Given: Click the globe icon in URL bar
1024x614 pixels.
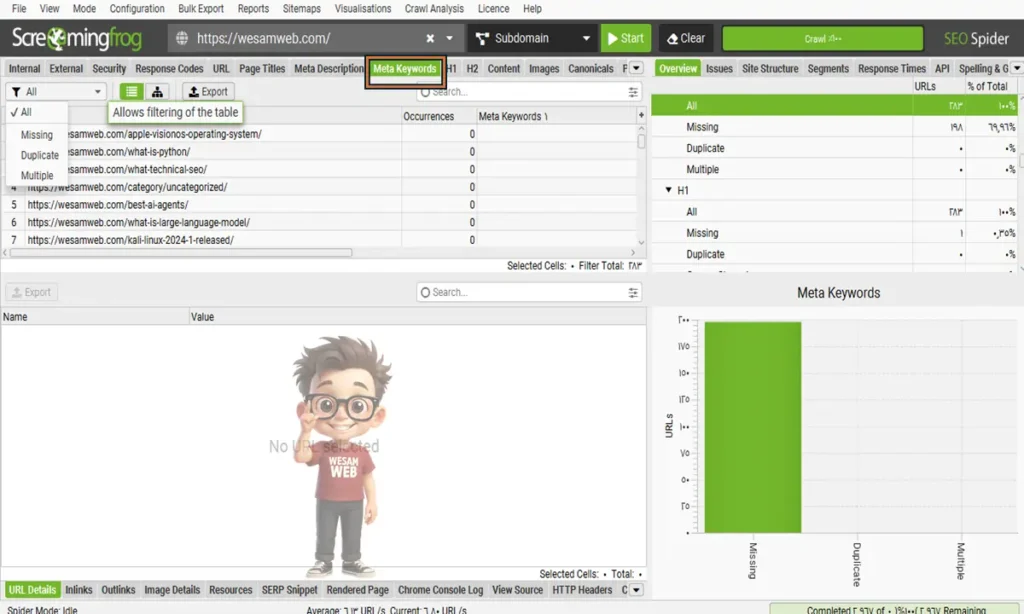Looking at the screenshot, I should tap(182, 38).
